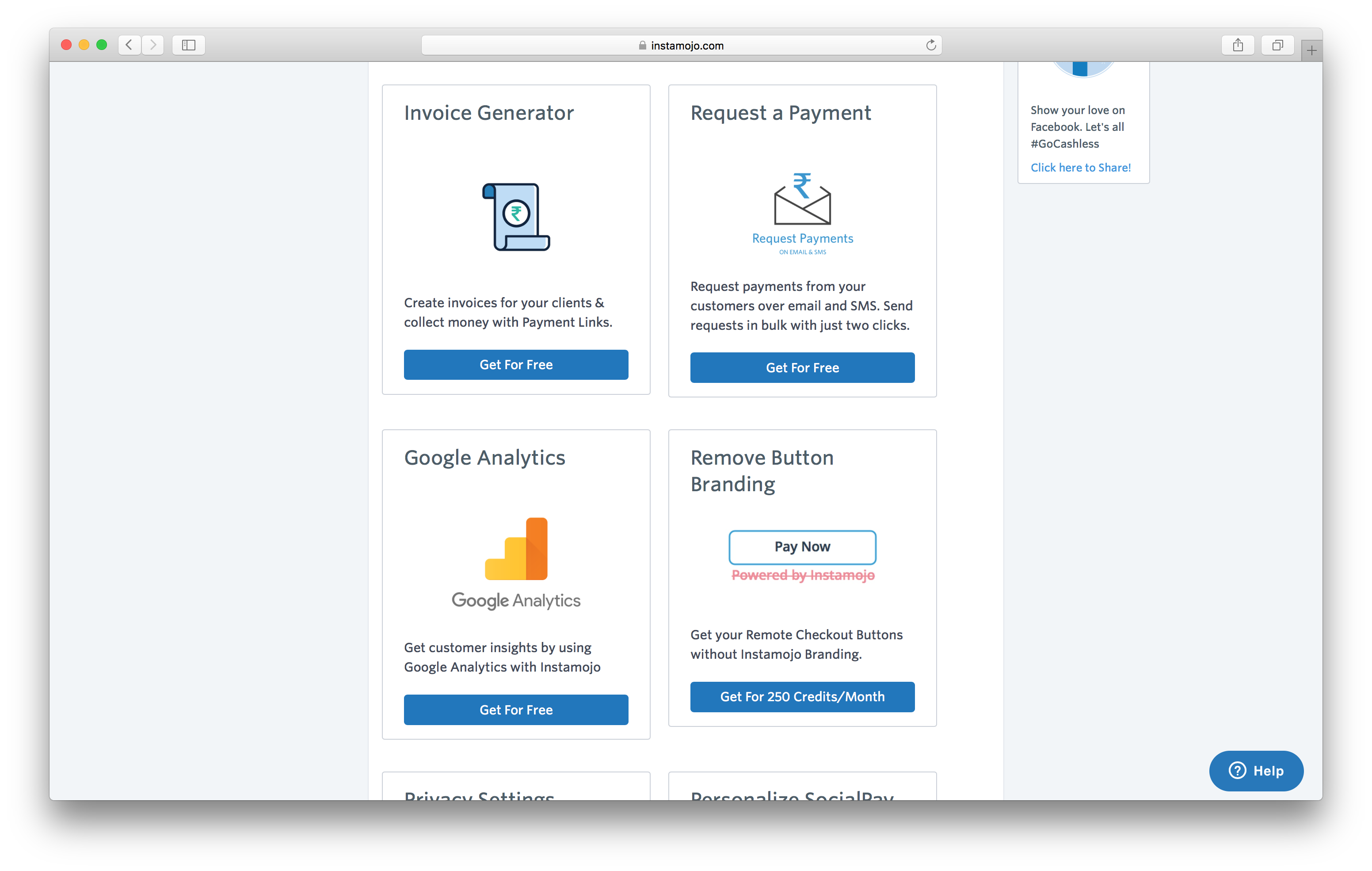Click the Remove Button Branding heading
The image size is (1372, 871).
click(x=762, y=471)
